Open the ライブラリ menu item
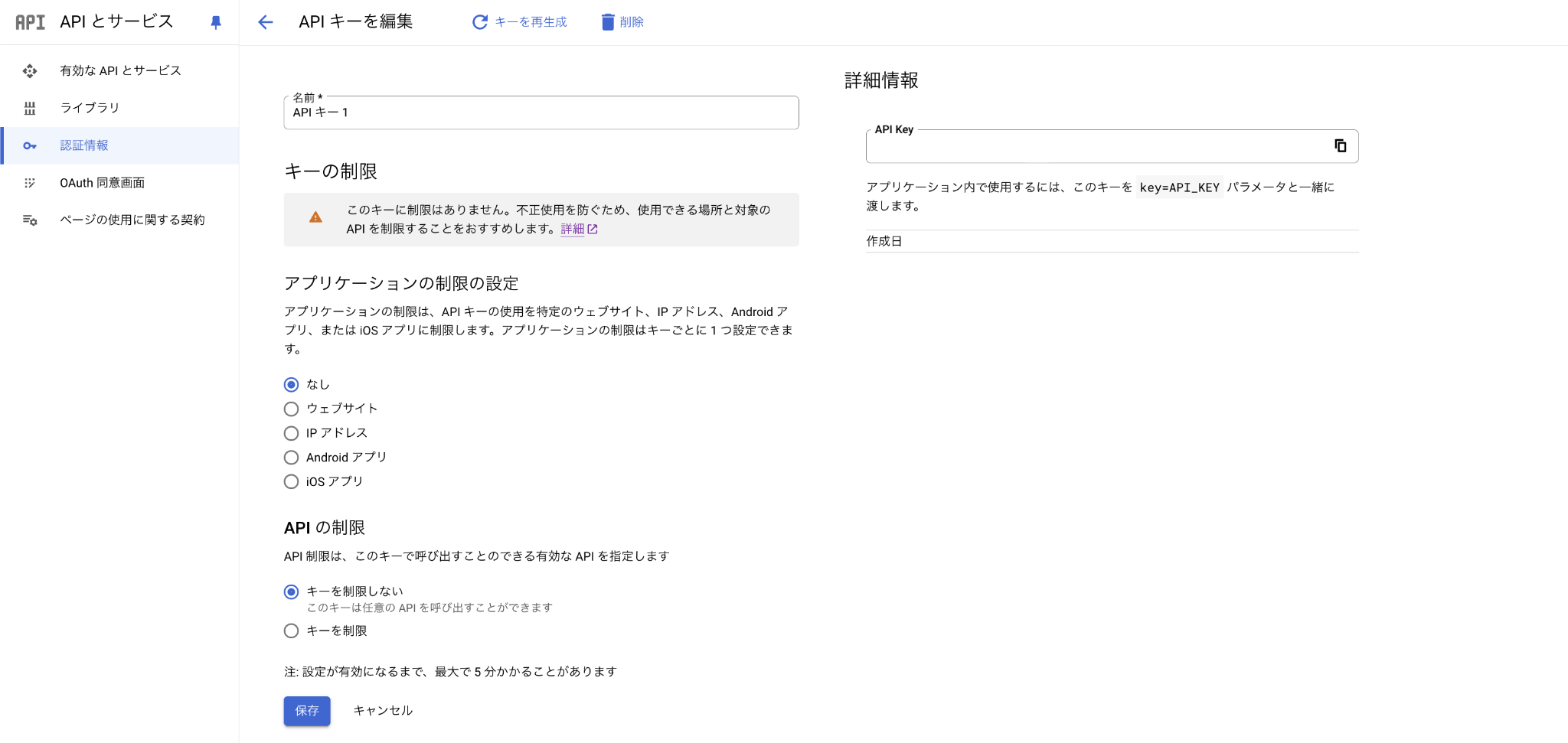Viewport: 1568px width, 743px height. tap(120, 108)
